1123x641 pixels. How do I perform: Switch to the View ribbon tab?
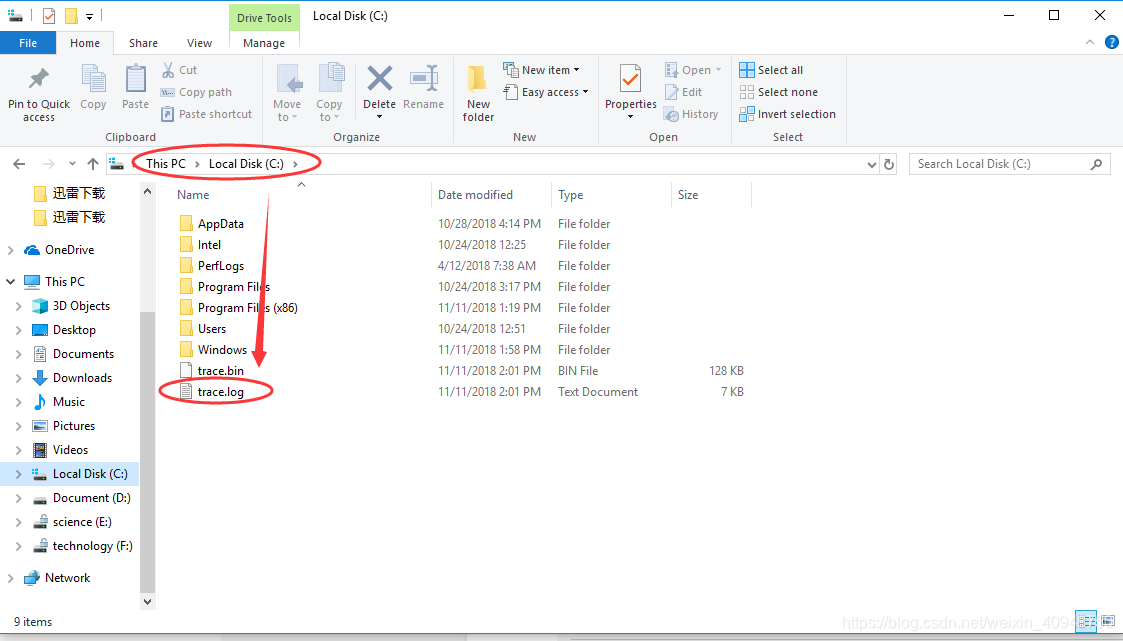(199, 43)
